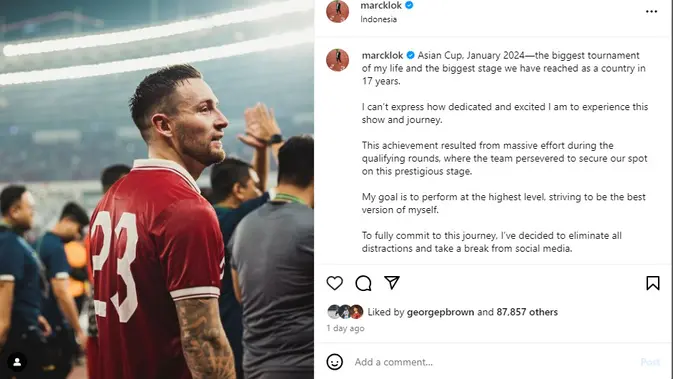View the 87,857 others likes list

(527, 312)
